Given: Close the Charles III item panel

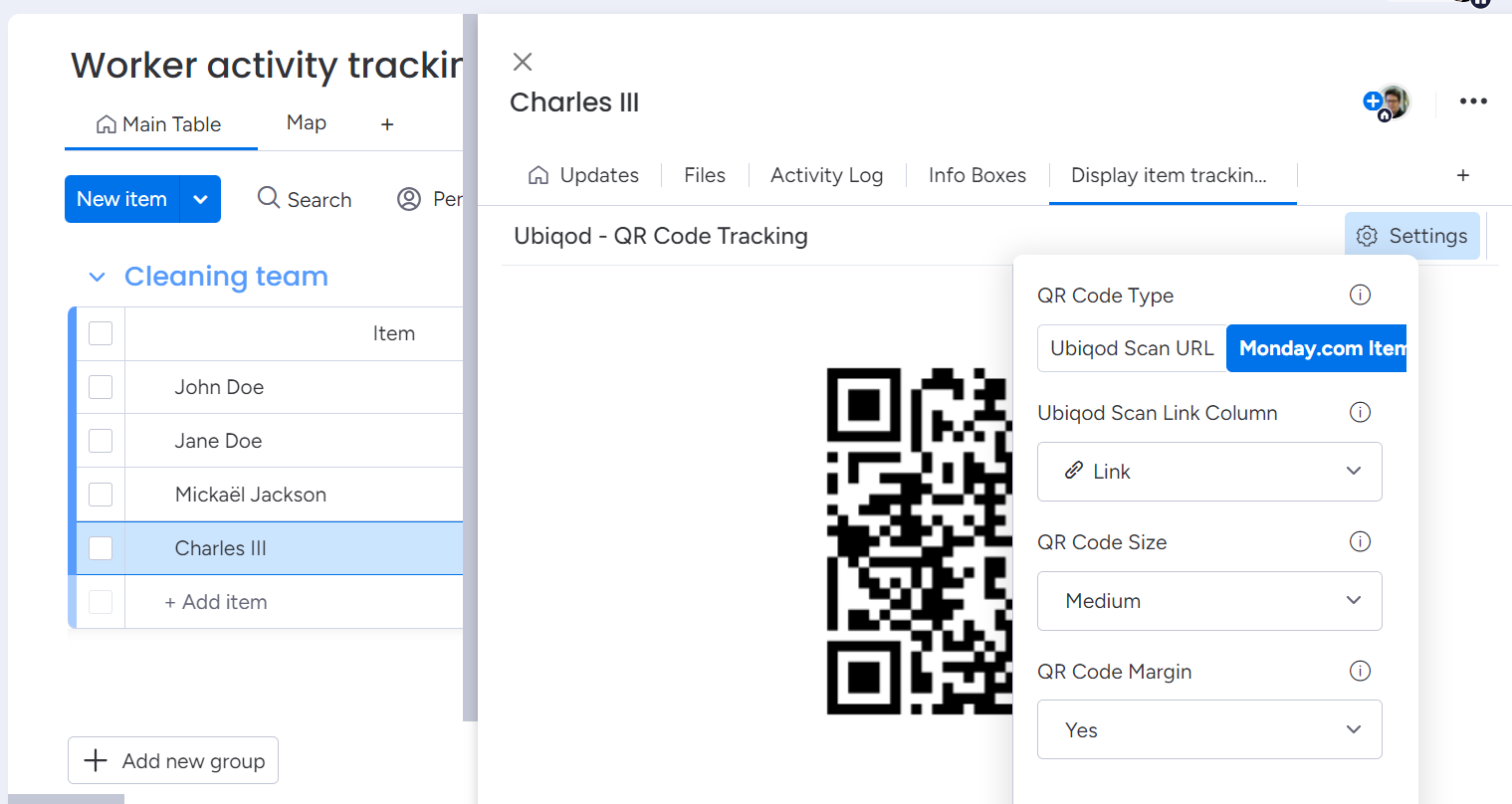Looking at the screenshot, I should 523,62.
